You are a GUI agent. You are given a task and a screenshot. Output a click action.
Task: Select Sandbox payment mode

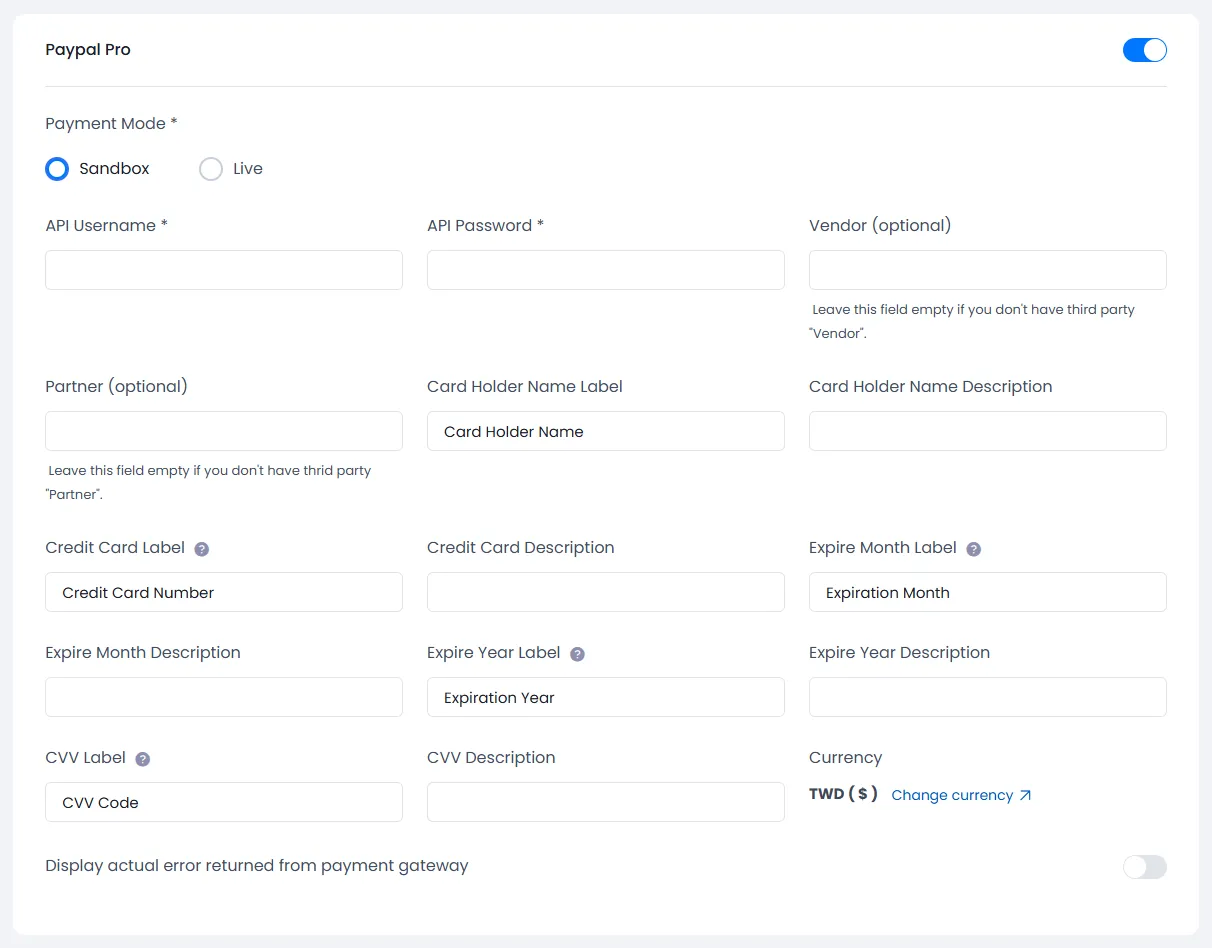coord(57,169)
